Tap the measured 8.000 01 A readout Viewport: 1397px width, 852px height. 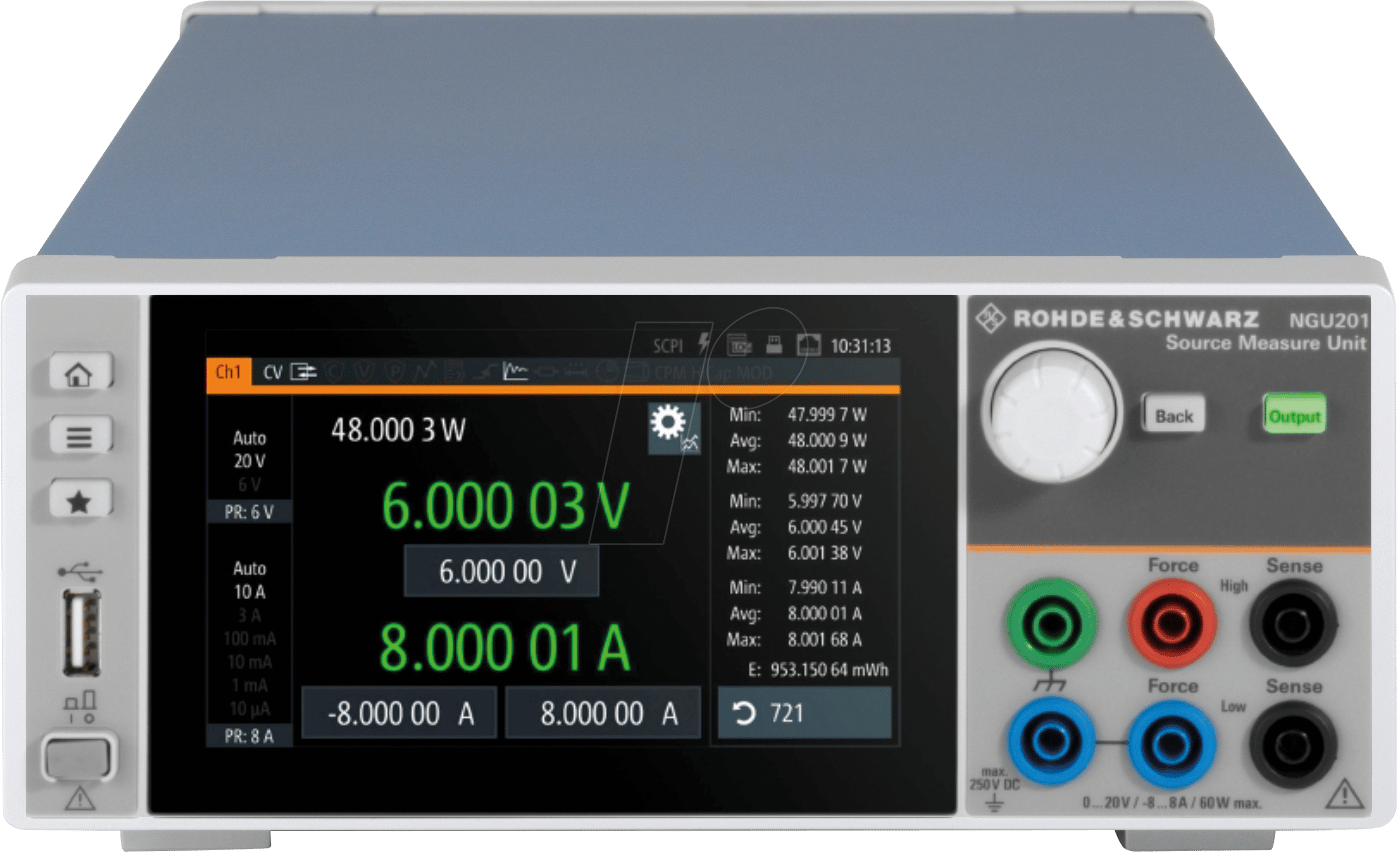(x=506, y=648)
